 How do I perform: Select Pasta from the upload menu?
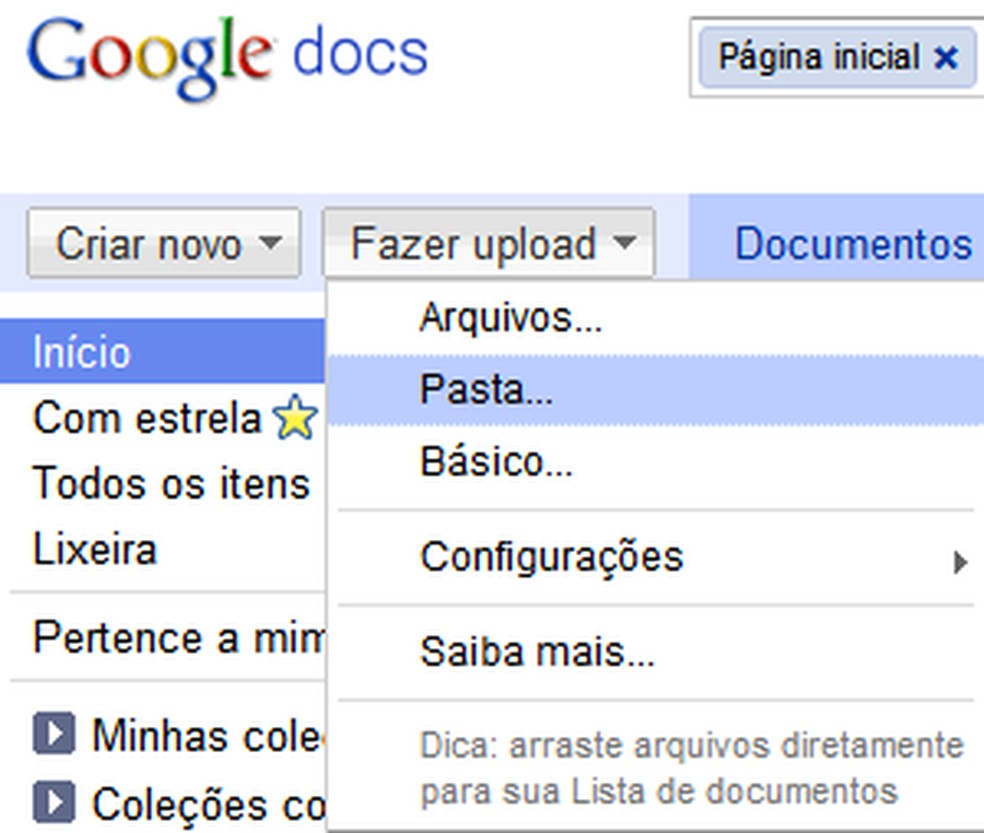pyautogui.click(x=487, y=389)
